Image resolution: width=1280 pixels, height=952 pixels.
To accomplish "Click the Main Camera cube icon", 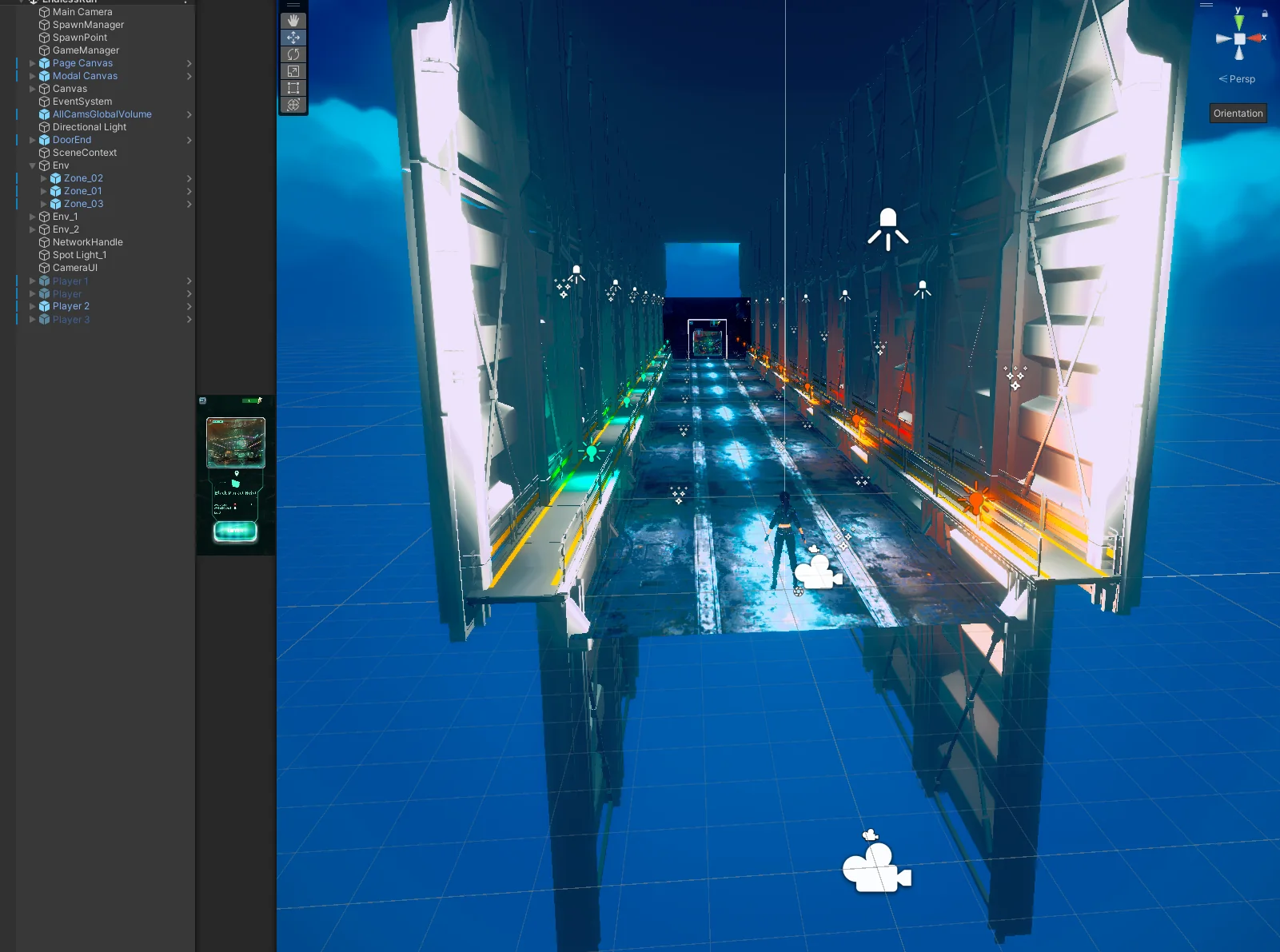I will click(x=45, y=12).
